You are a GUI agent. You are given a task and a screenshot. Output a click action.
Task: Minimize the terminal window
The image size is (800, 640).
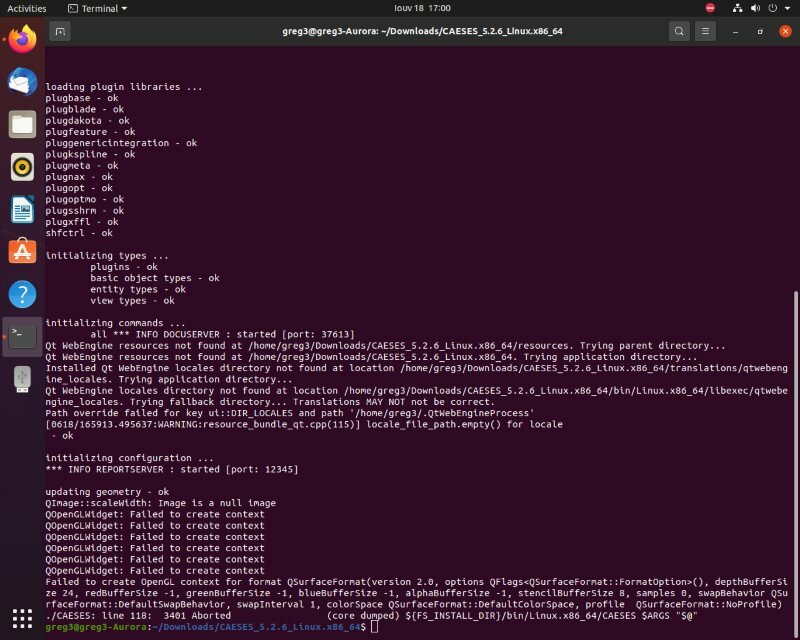click(735, 32)
